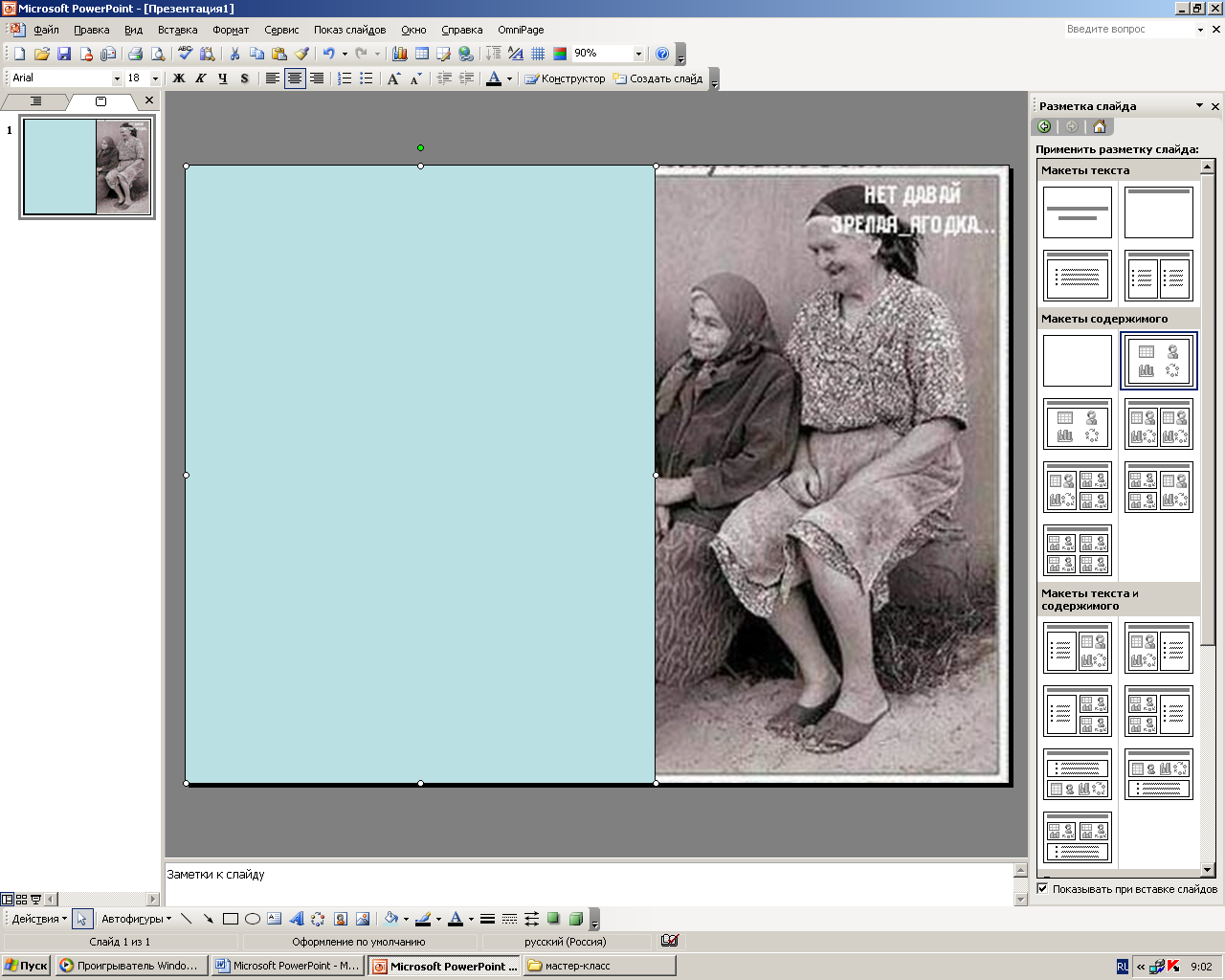Open the Разметка слайда task pane dropdown
1225x980 pixels.
coord(1199,105)
